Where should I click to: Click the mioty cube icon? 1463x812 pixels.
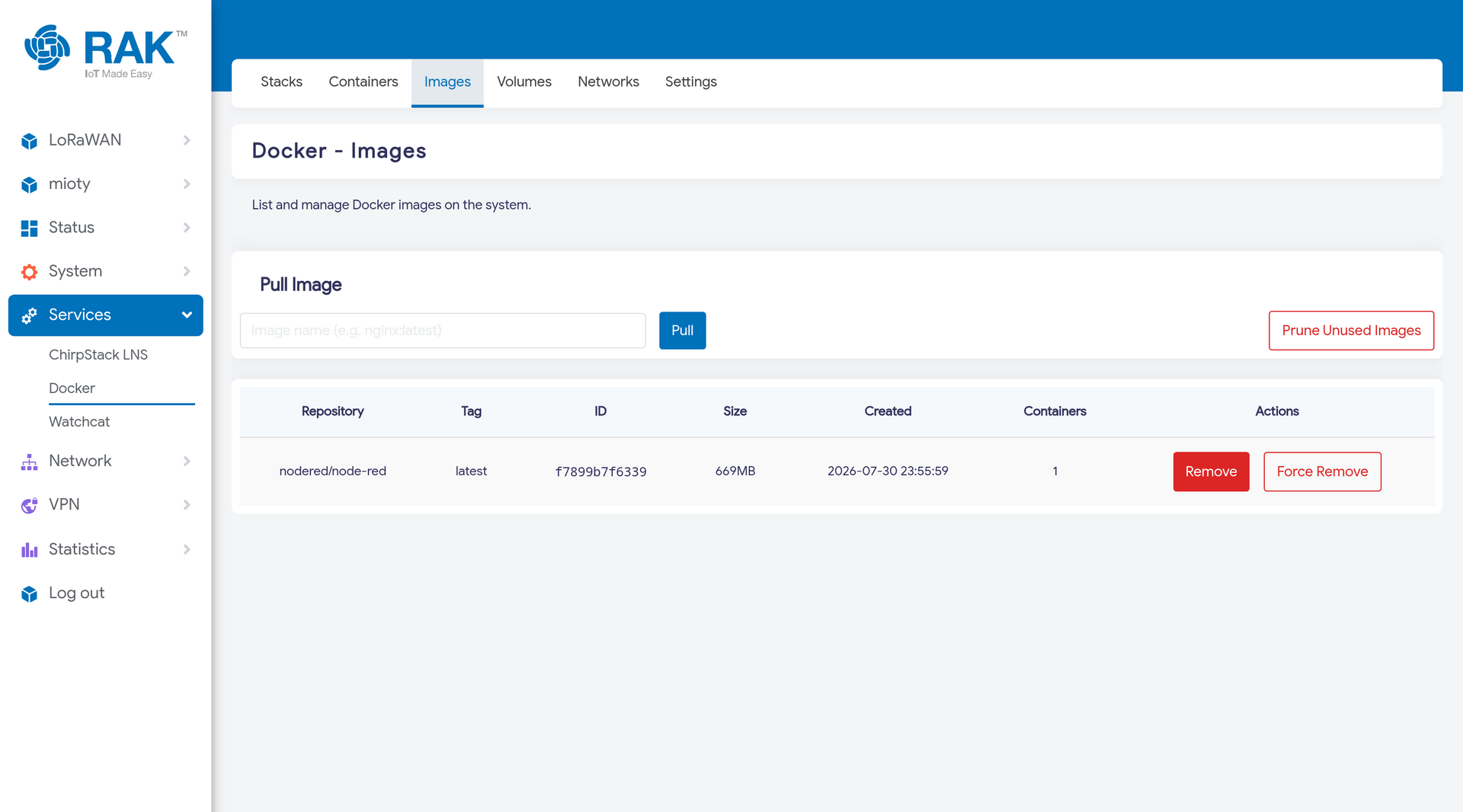point(29,184)
